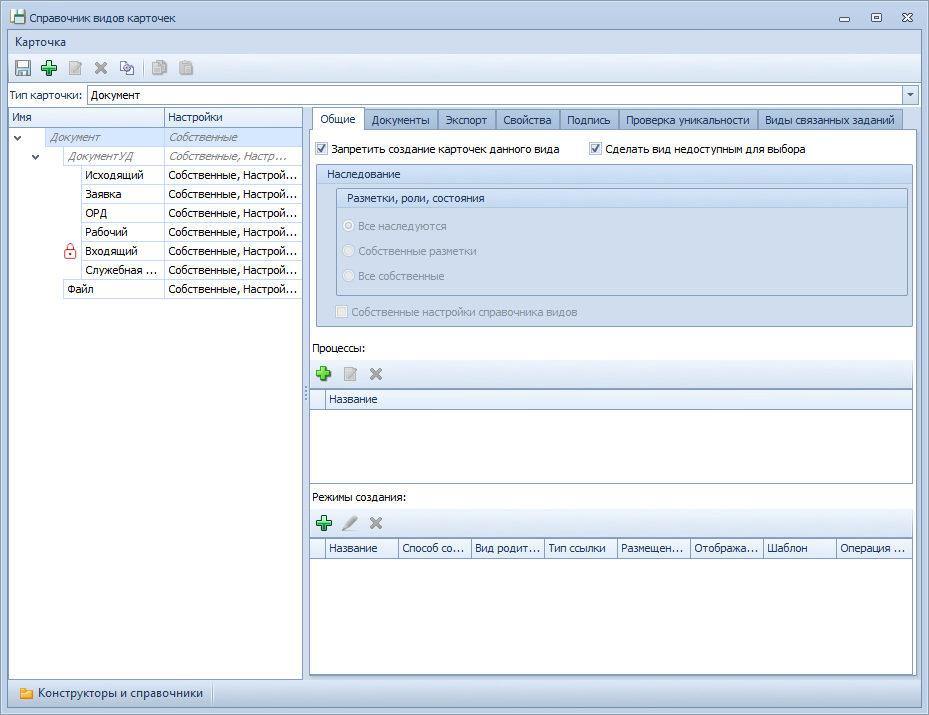
Task: Open the 'Карточка' menu
Action: point(41,42)
